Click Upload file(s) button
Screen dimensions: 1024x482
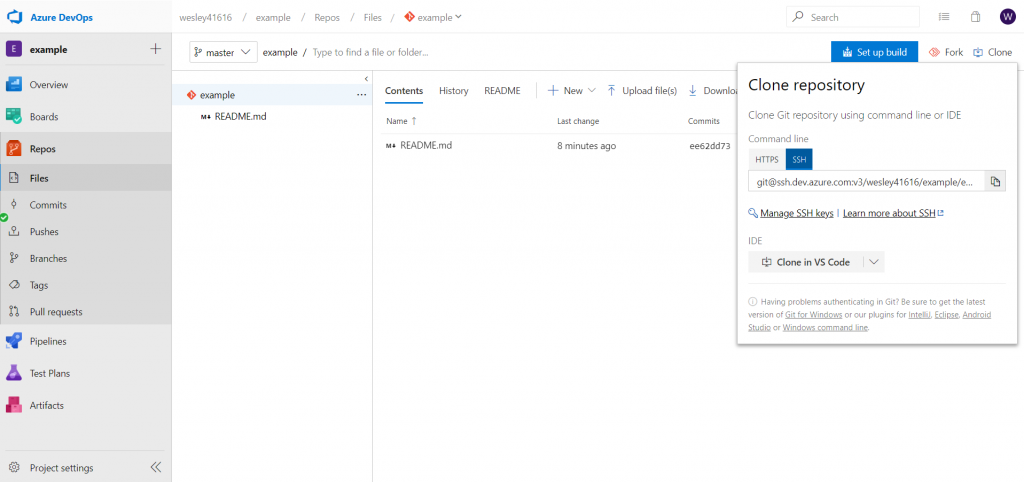642,91
